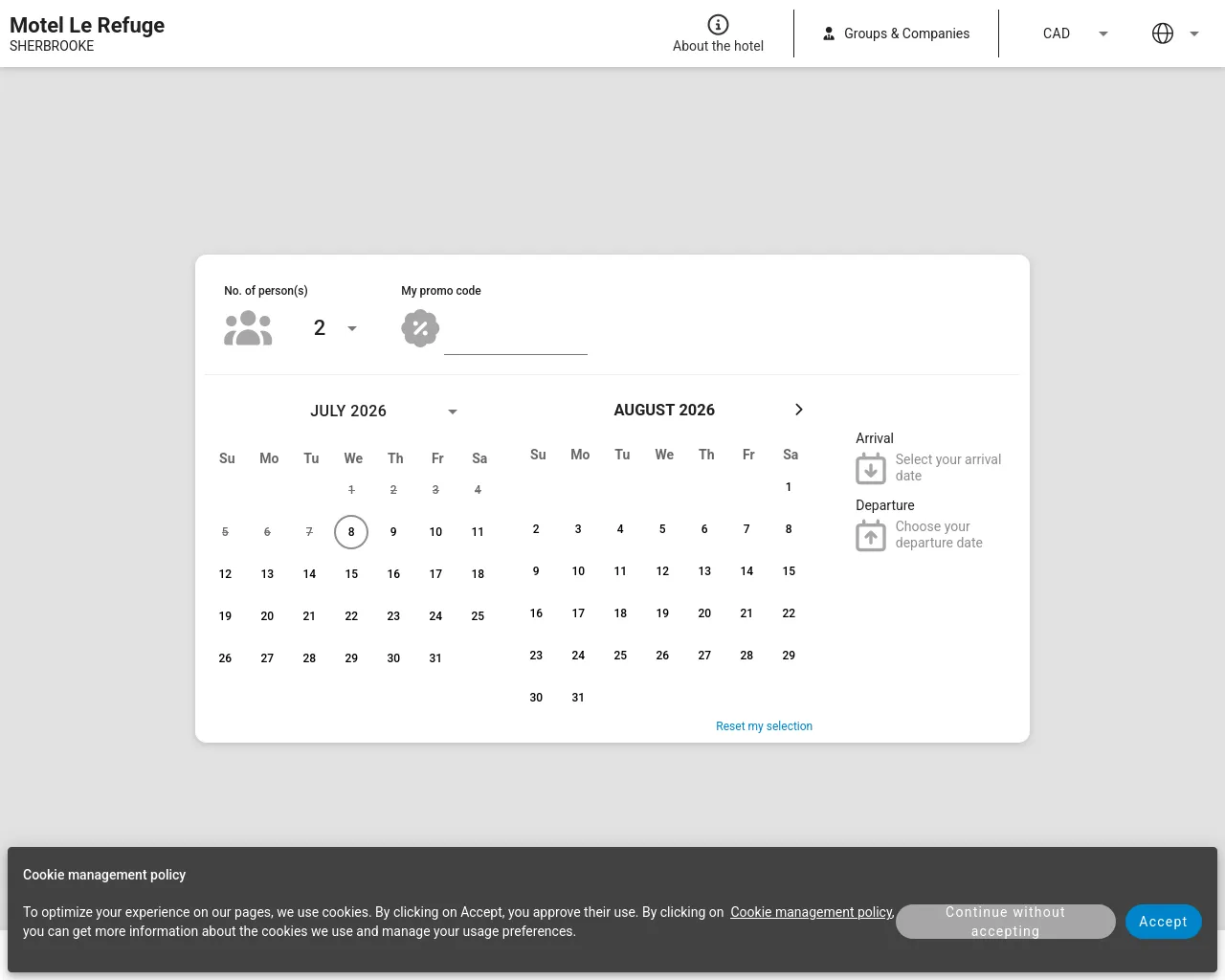The width and height of the screenshot is (1225, 980).
Task: Click the globe language icon
Action: pos(1163,33)
